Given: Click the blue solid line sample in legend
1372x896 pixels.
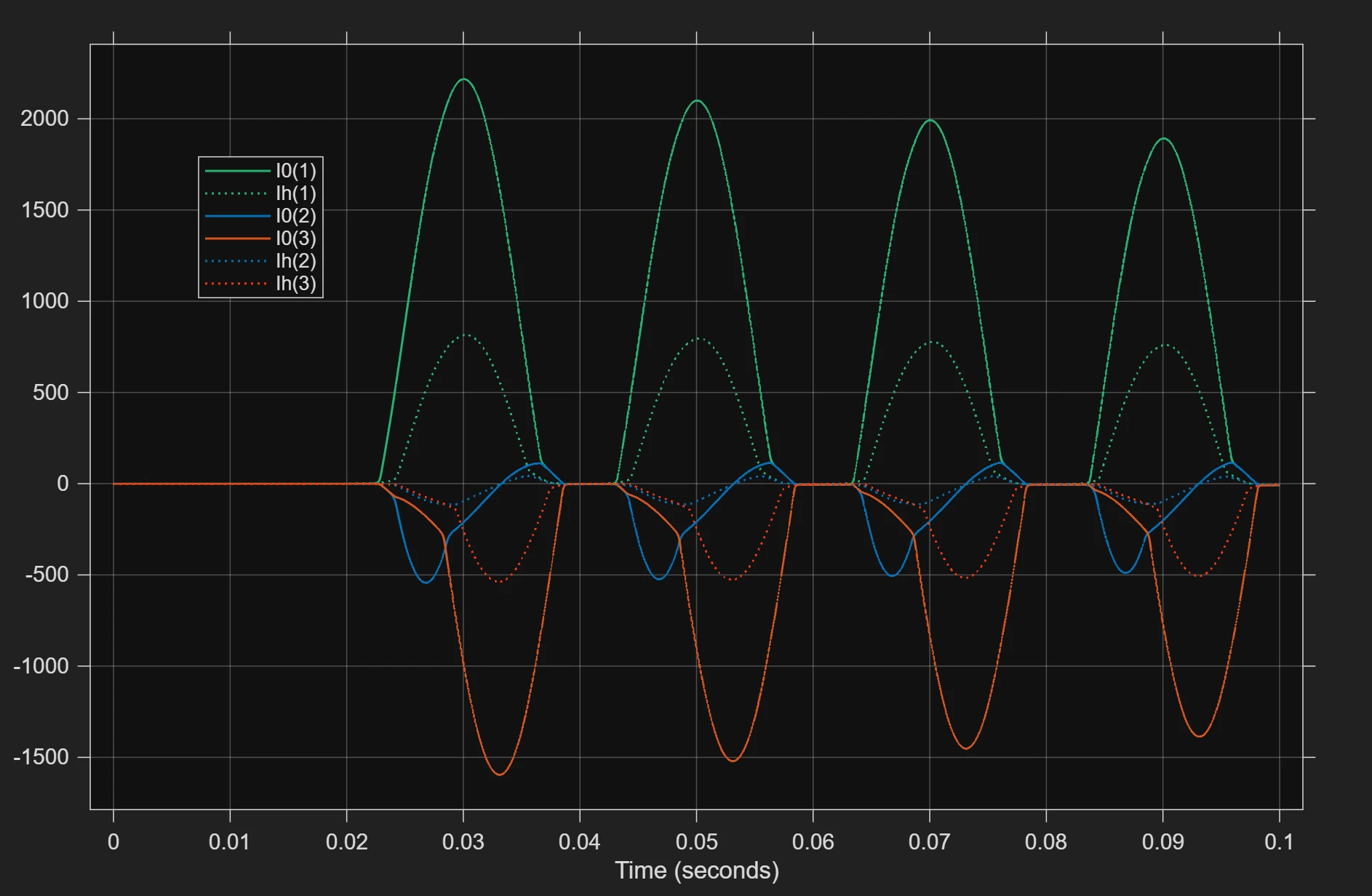Looking at the screenshot, I should point(236,216).
